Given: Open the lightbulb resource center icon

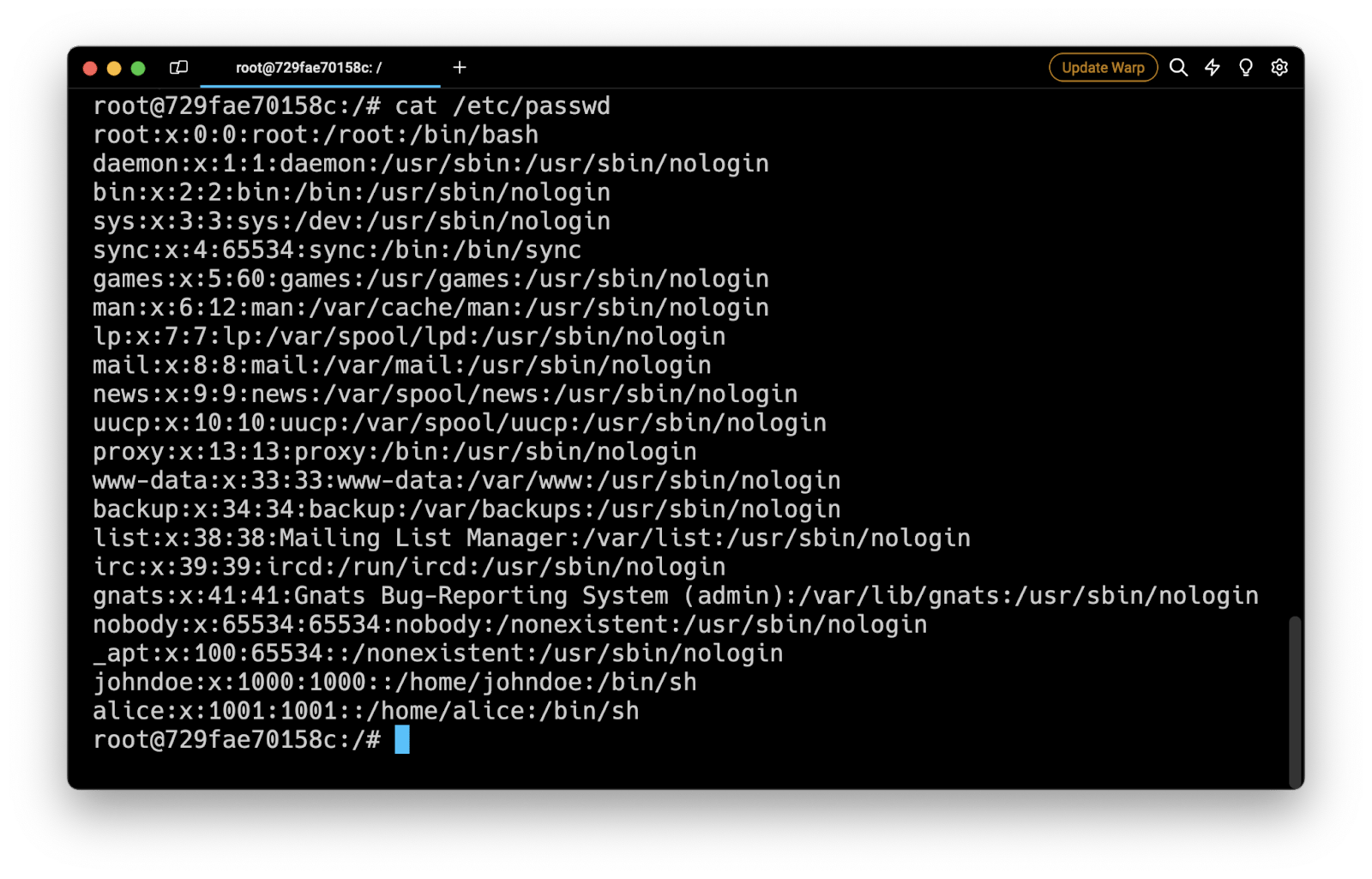Looking at the screenshot, I should pos(1245,68).
